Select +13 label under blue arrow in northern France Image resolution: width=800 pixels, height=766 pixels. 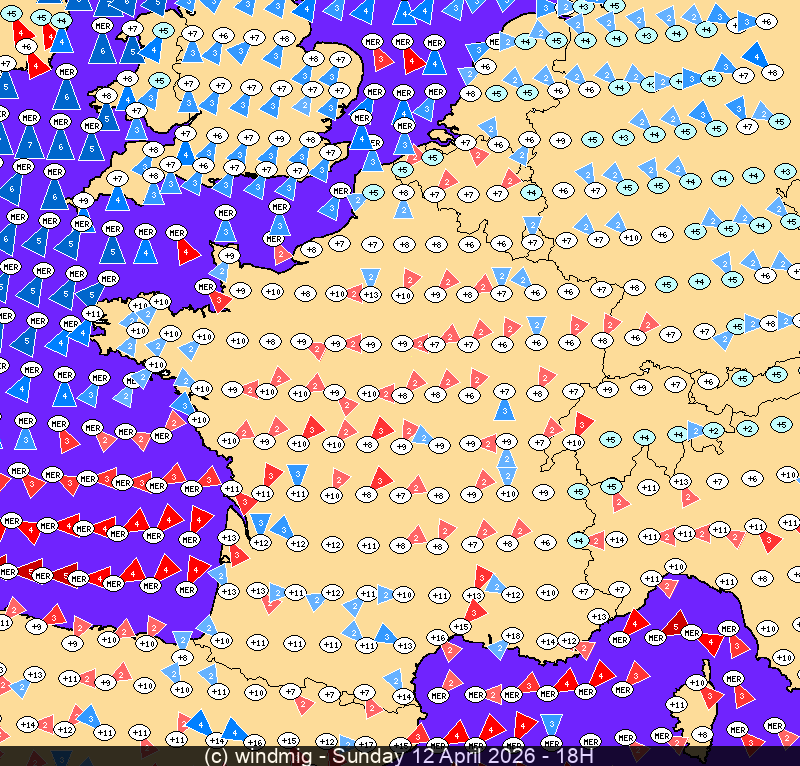(x=370, y=294)
